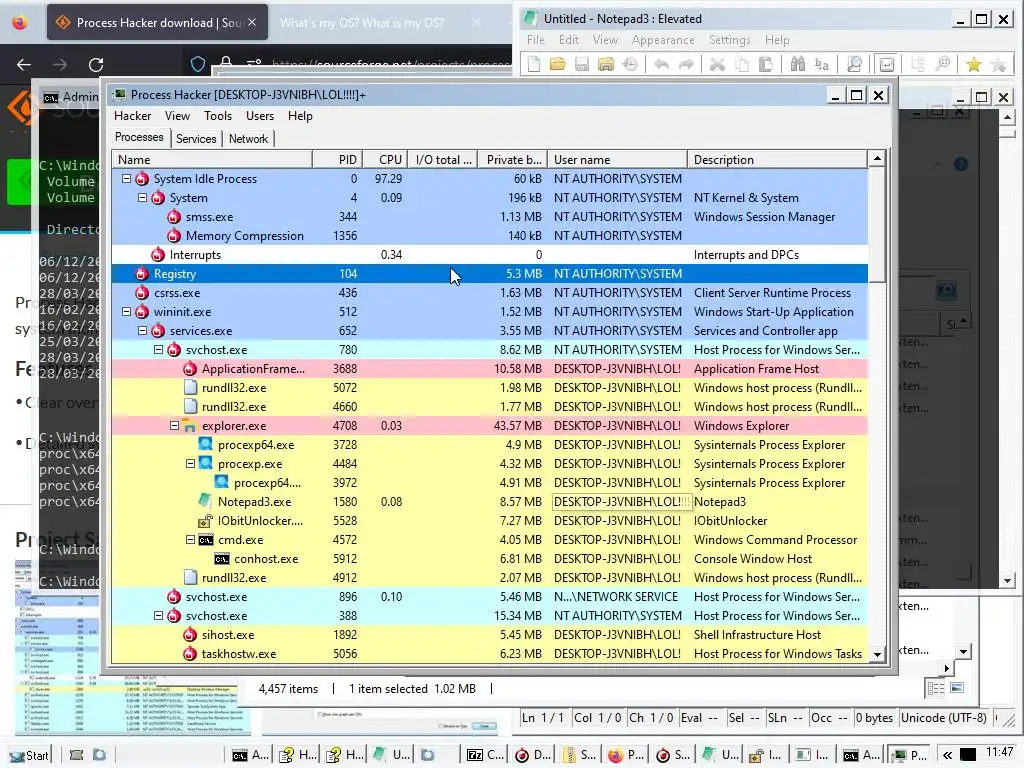This screenshot has width=1024, height=768.
Task: Click the Paste clipboard icon in Notepad3
Action: [765, 64]
